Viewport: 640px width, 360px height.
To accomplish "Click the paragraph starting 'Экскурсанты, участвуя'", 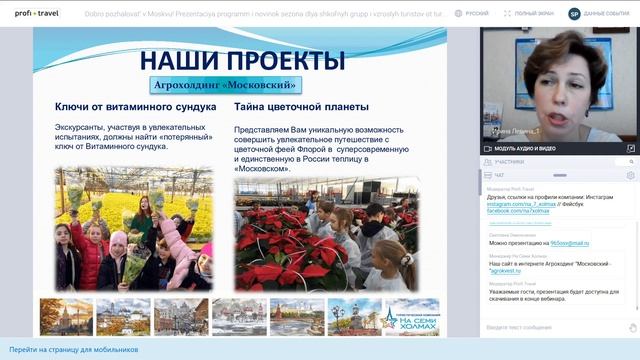I will pyautogui.click(x=133, y=137).
